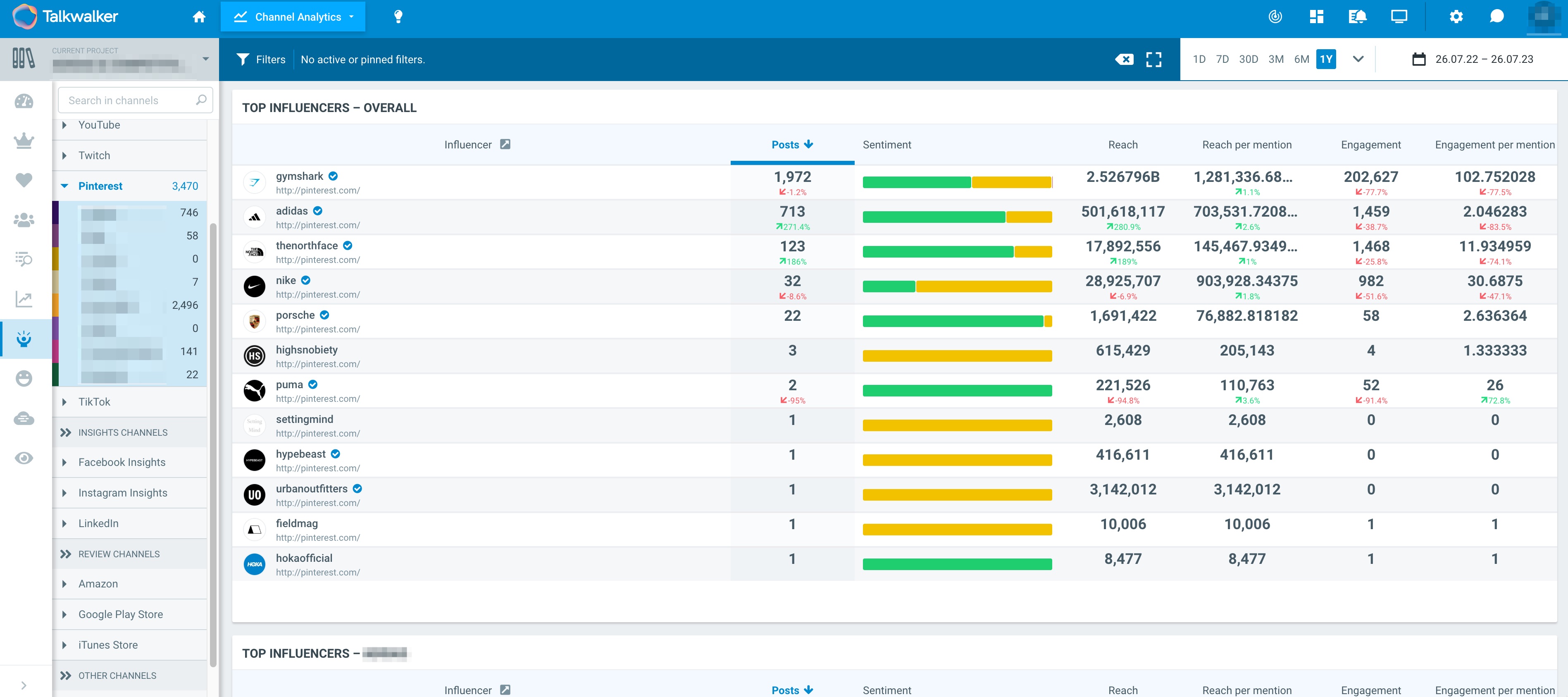This screenshot has height=697, width=1568.
Task: Open the smiley face sidebar icon
Action: tap(24, 379)
